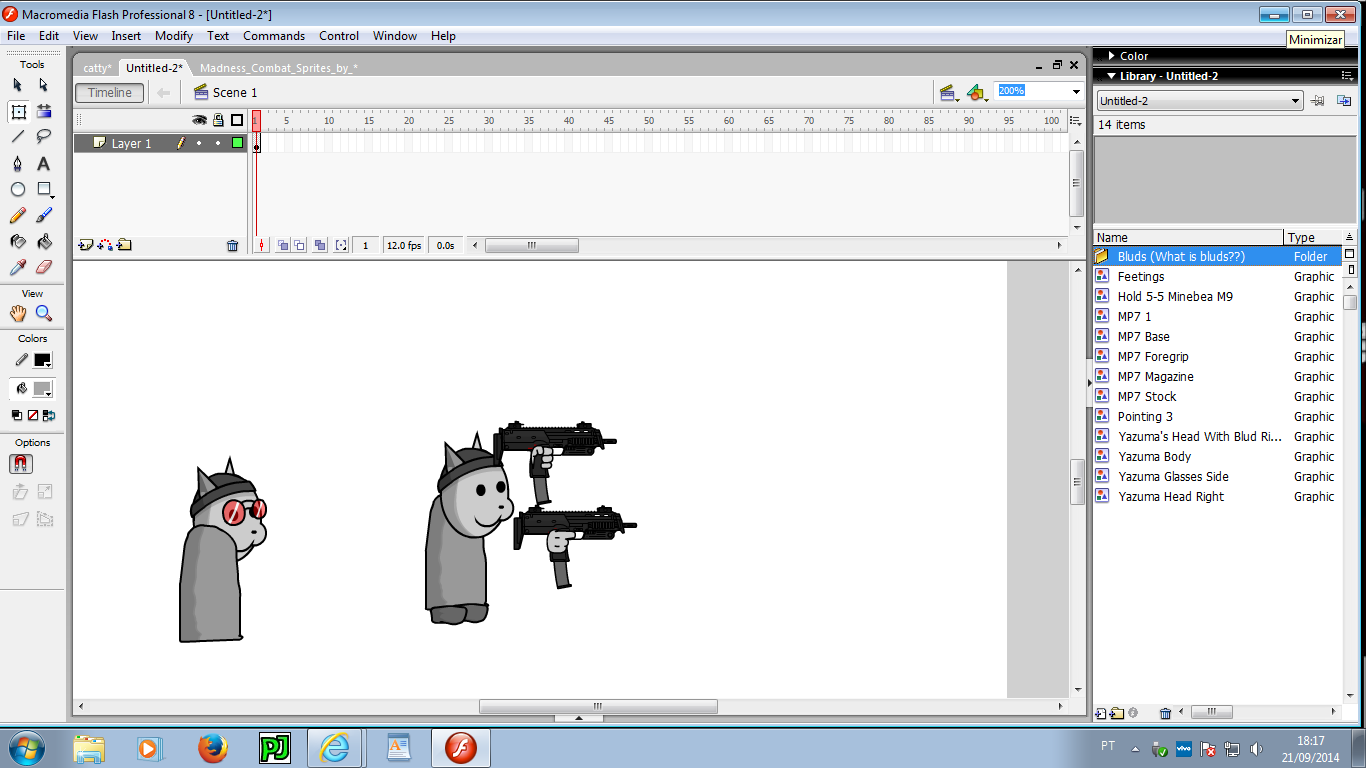Open the Edit Symbols dropdown
The height and width of the screenshot is (768, 1366).
pyautogui.click(x=977, y=93)
